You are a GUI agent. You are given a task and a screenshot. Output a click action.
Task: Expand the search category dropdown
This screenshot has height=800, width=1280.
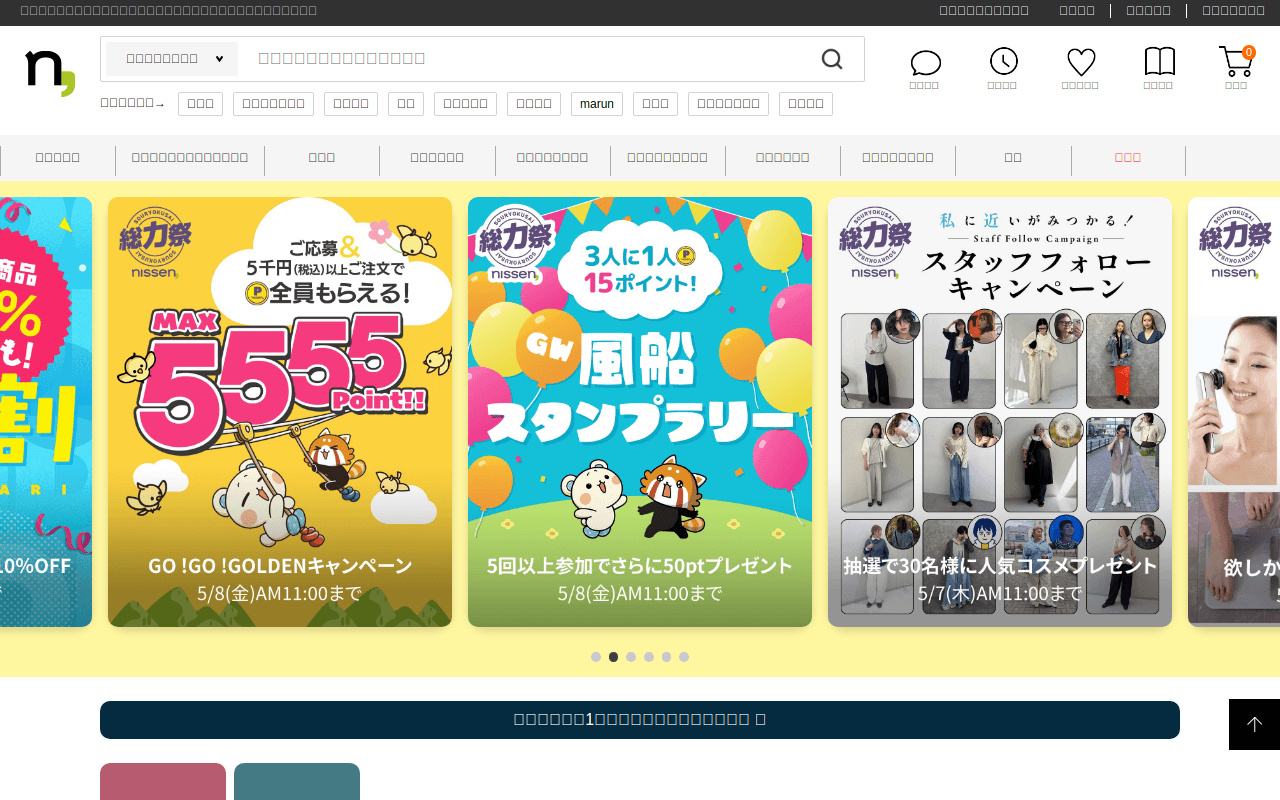(172, 59)
